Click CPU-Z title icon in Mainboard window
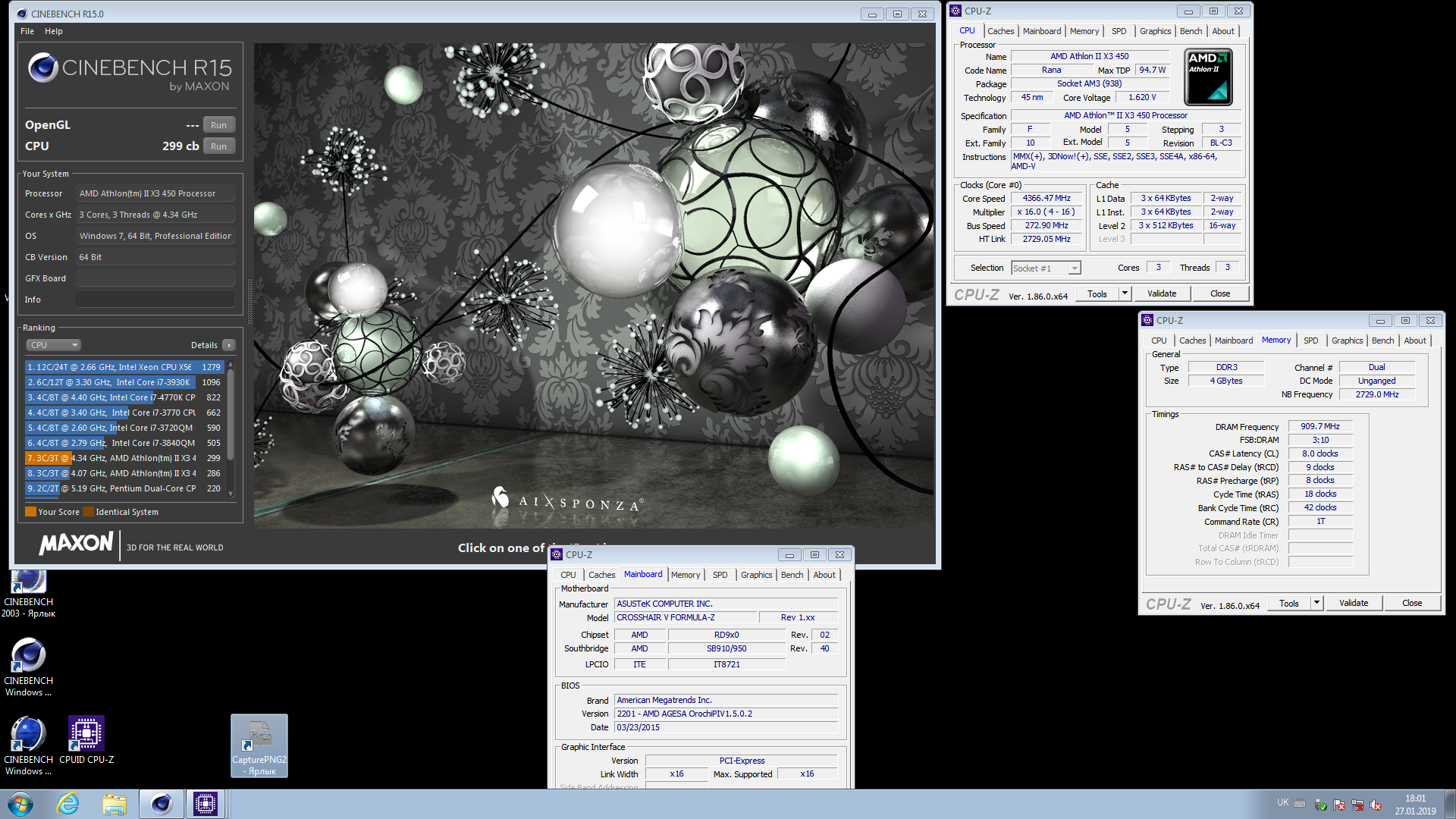 [x=557, y=555]
